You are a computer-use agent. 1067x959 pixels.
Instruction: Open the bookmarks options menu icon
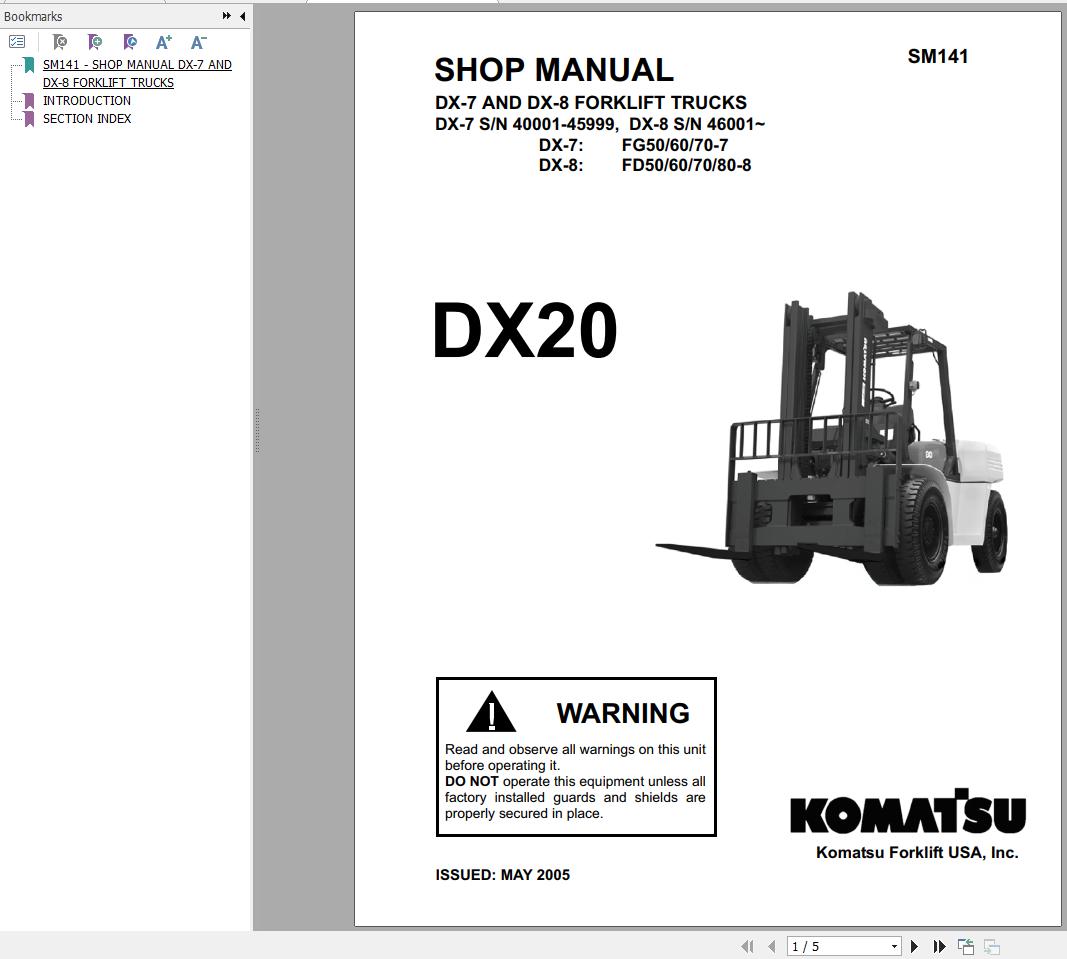(17, 42)
